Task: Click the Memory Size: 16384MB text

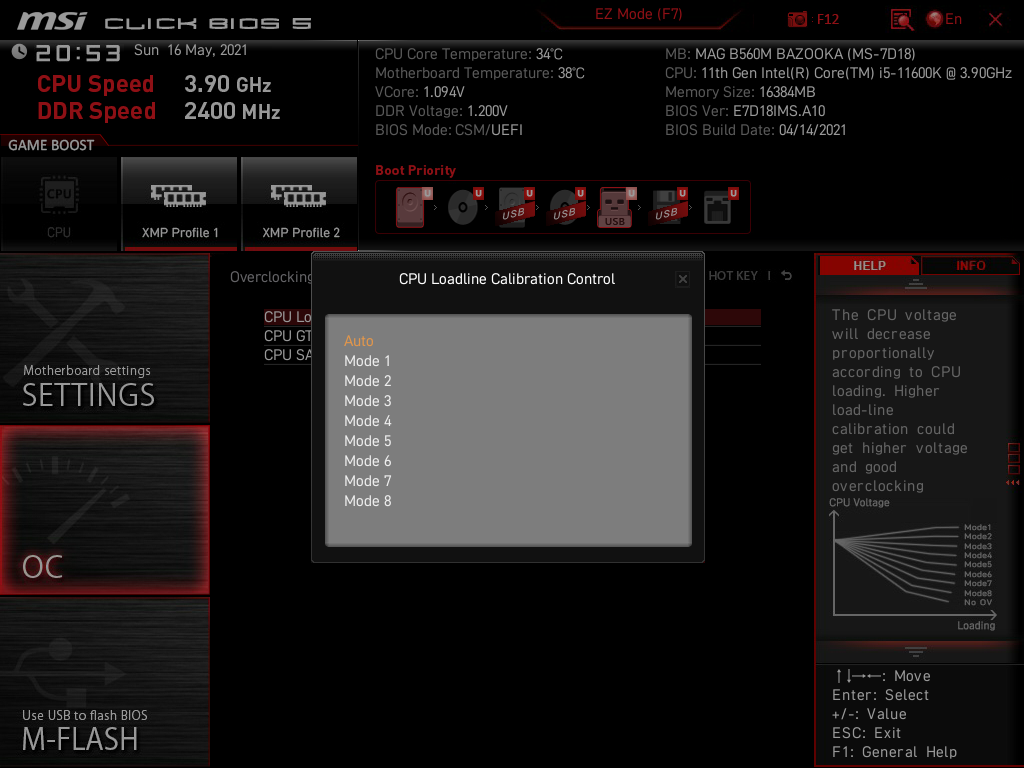Action: tap(740, 92)
